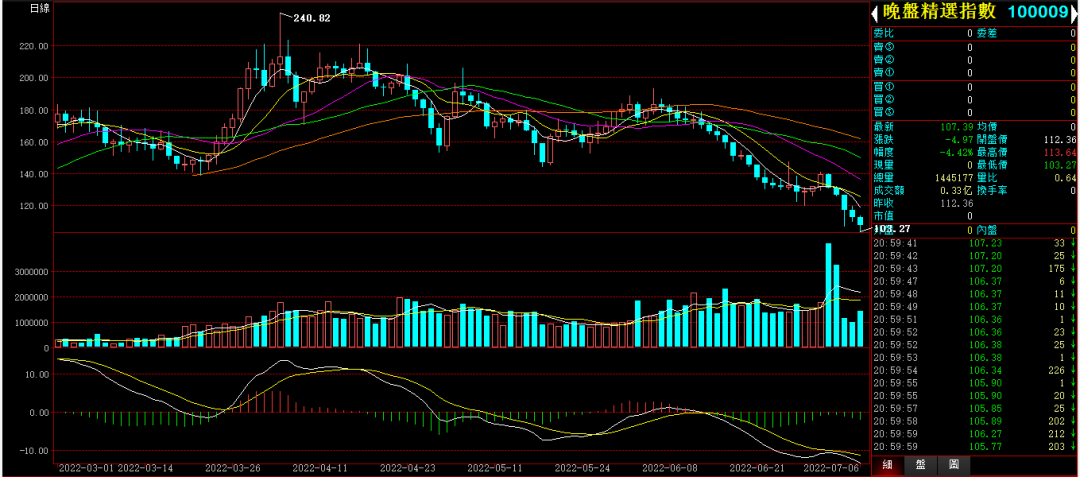
Task: Switch to the 盤 tab
Action: (920, 465)
